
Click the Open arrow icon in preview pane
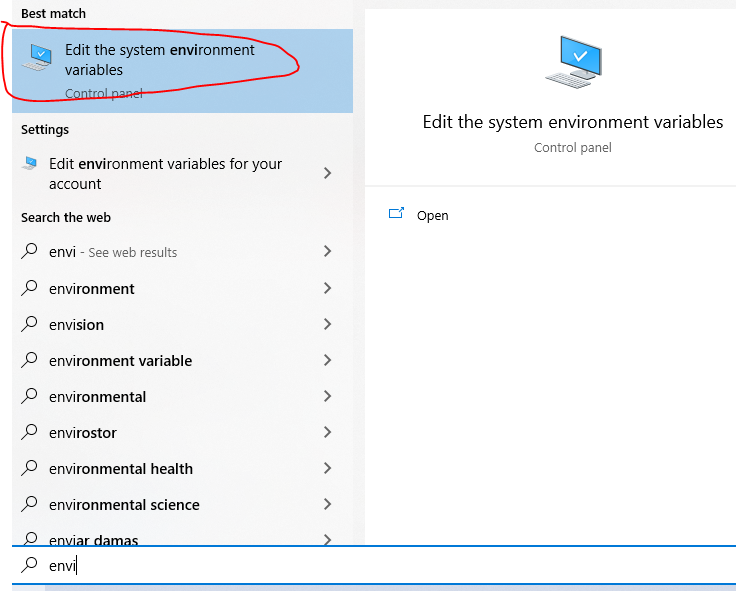coord(396,214)
